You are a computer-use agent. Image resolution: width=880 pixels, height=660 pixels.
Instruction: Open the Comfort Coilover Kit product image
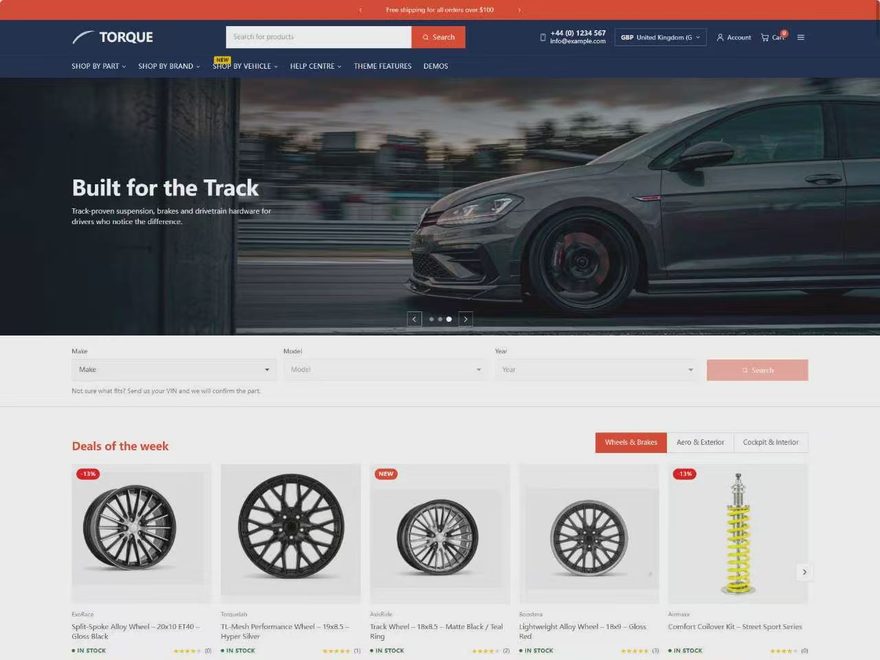(x=738, y=534)
